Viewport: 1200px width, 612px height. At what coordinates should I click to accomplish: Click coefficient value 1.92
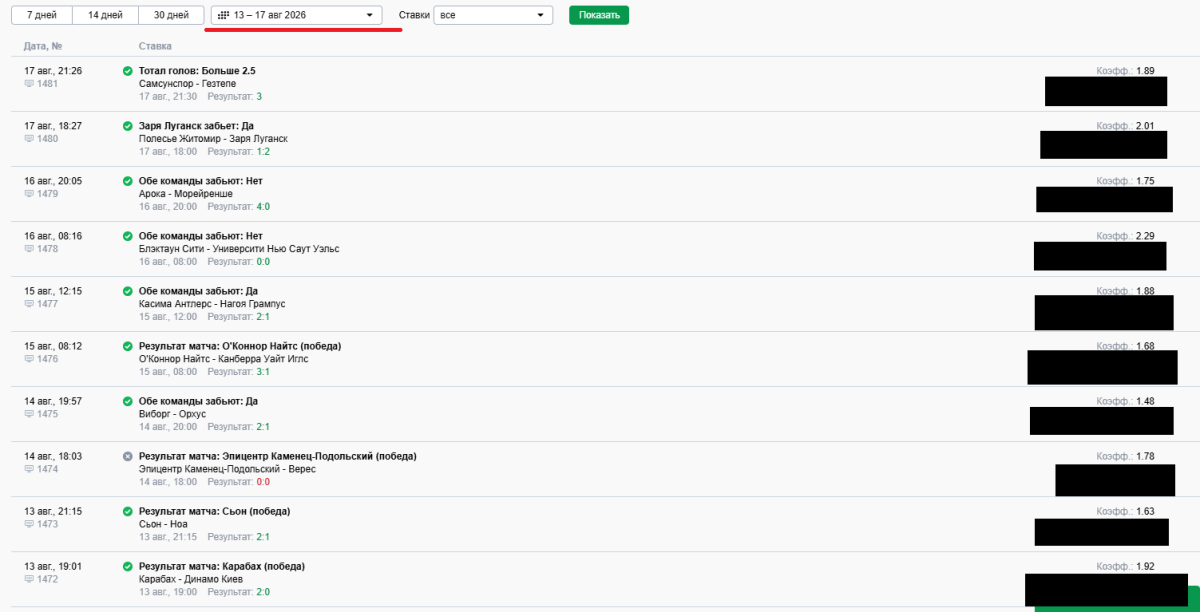[1145, 566]
